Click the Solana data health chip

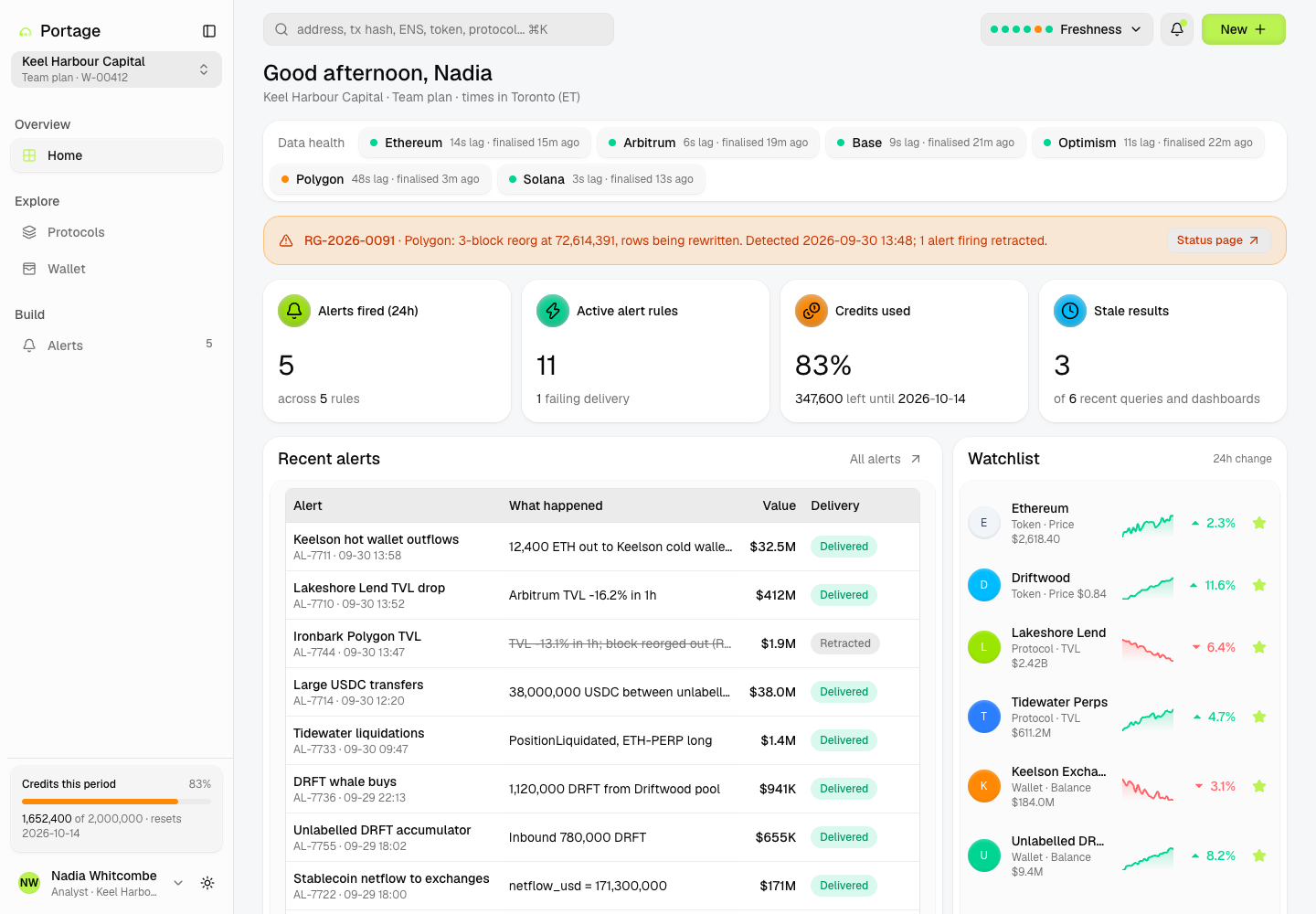601,179
